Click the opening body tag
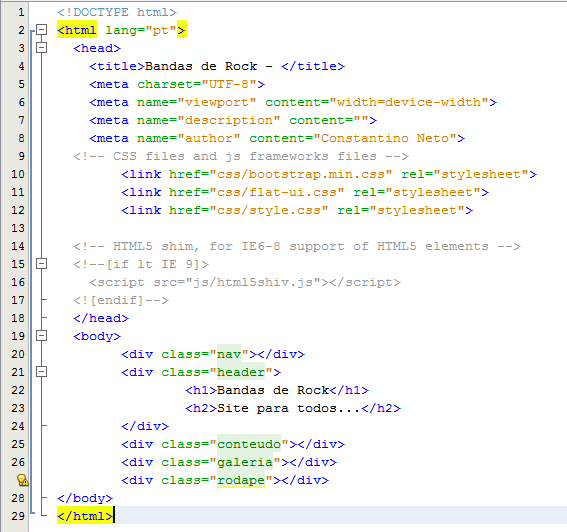Image resolution: width=567 pixels, height=532 pixels. coord(97,336)
